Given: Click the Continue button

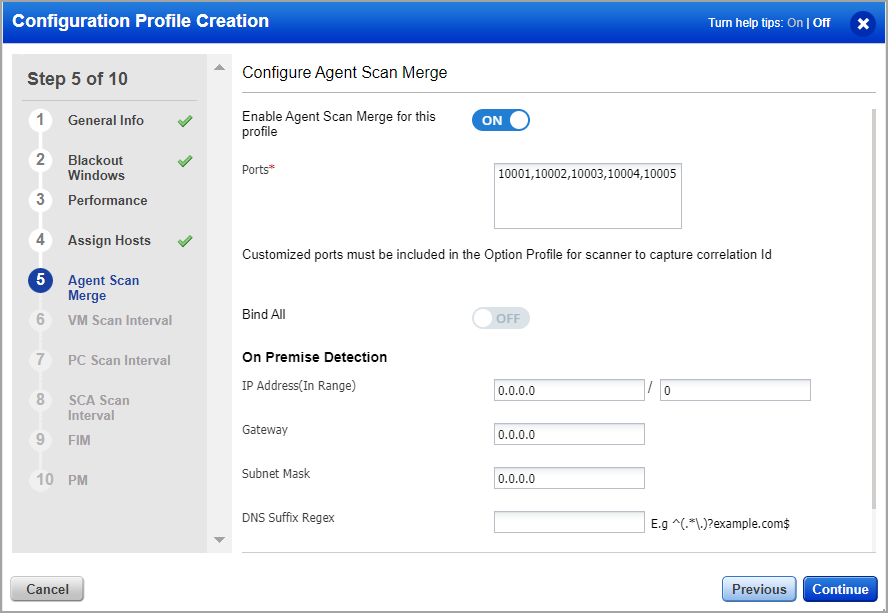Looking at the screenshot, I should click(x=840, y=589).
